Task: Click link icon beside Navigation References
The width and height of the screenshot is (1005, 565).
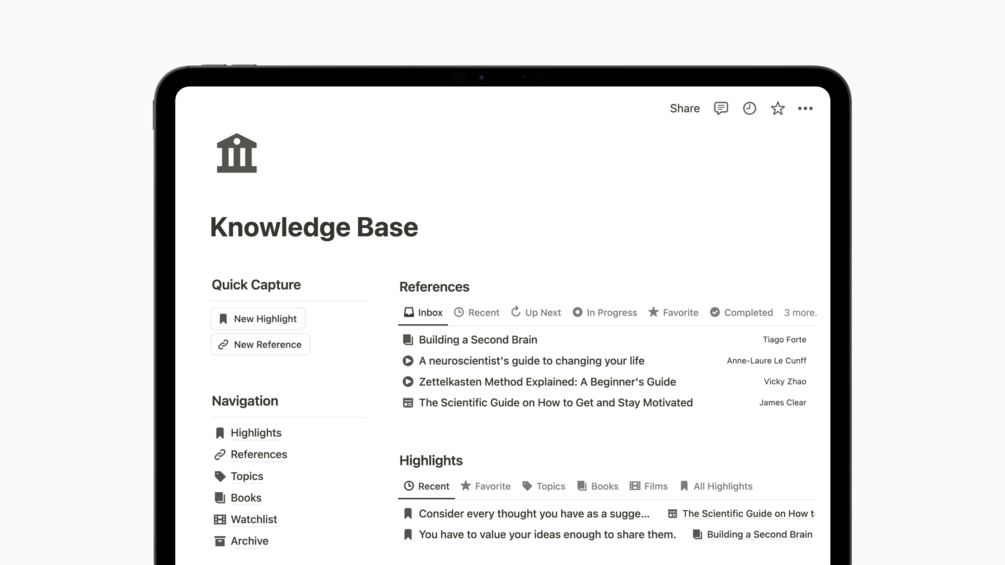Action: pos(220,454)
